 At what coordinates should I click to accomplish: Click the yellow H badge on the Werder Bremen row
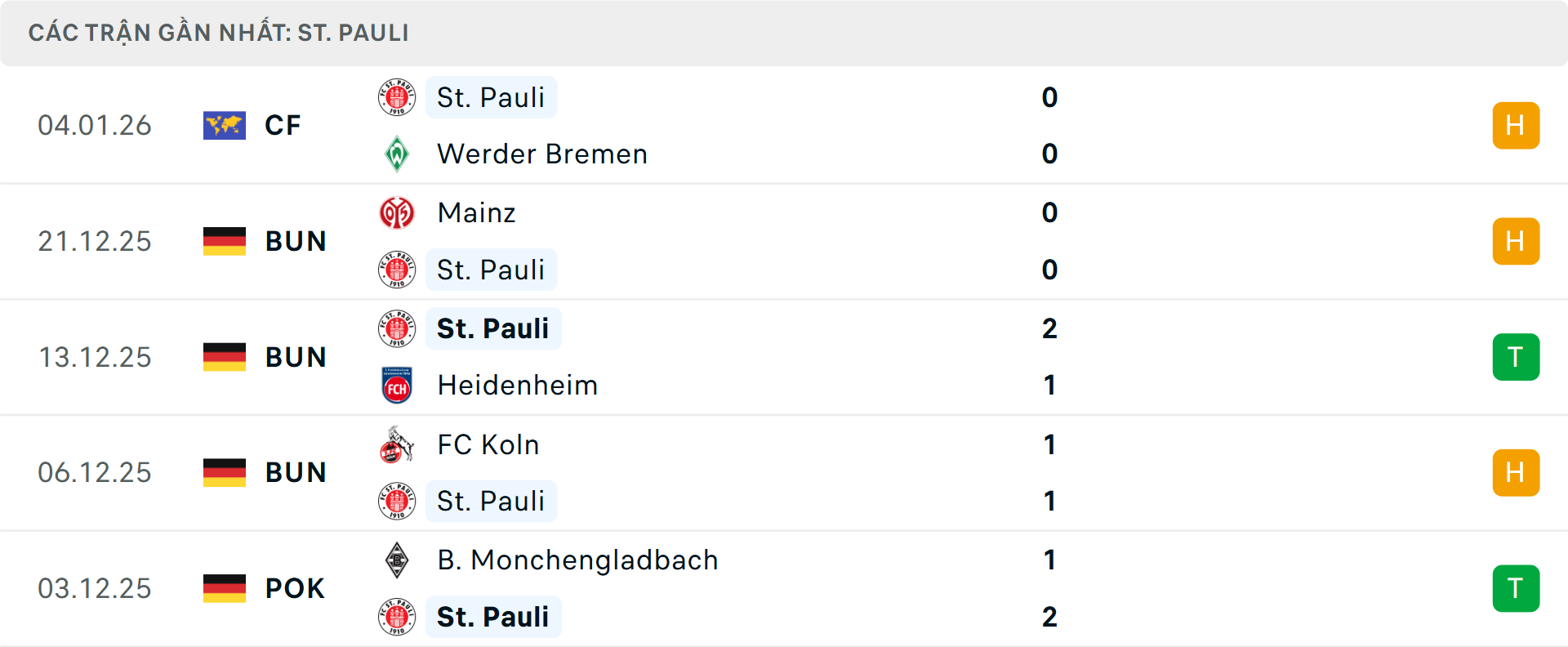point(1516,125)
